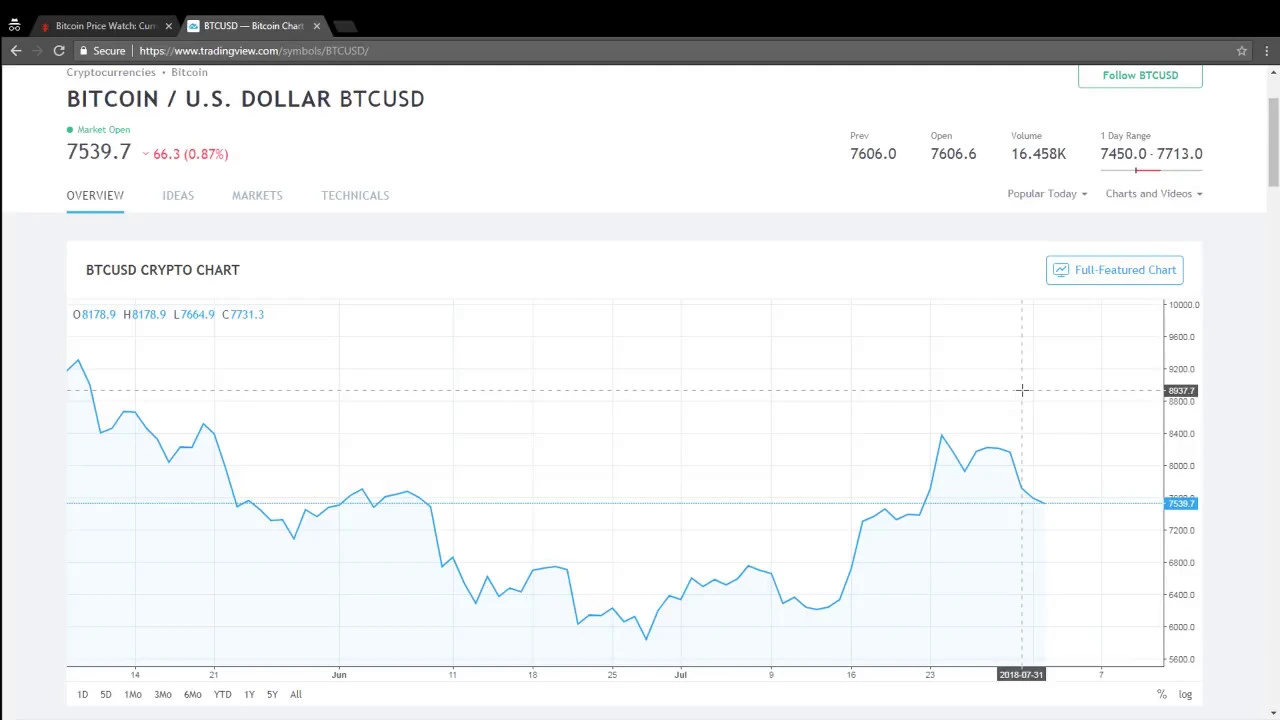Go to the Technicals tab
Viewport: 1280px width, 720px height.
pyautogui.click(x=355, y=195)
